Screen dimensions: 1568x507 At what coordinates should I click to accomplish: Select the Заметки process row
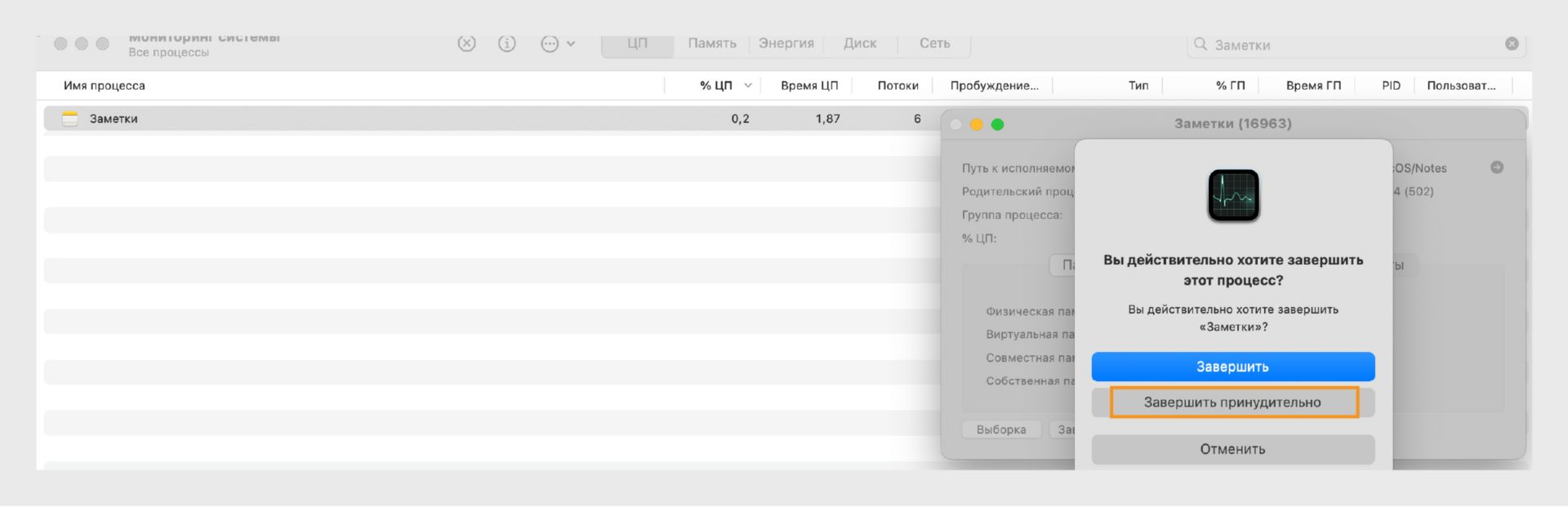click(492, 118)
